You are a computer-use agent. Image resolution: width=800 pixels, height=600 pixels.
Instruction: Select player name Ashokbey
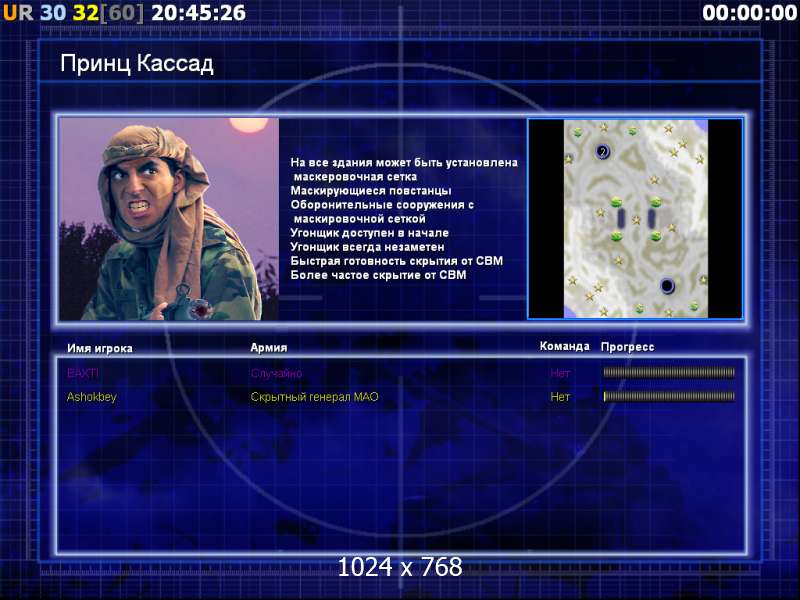tap(92, 397)
